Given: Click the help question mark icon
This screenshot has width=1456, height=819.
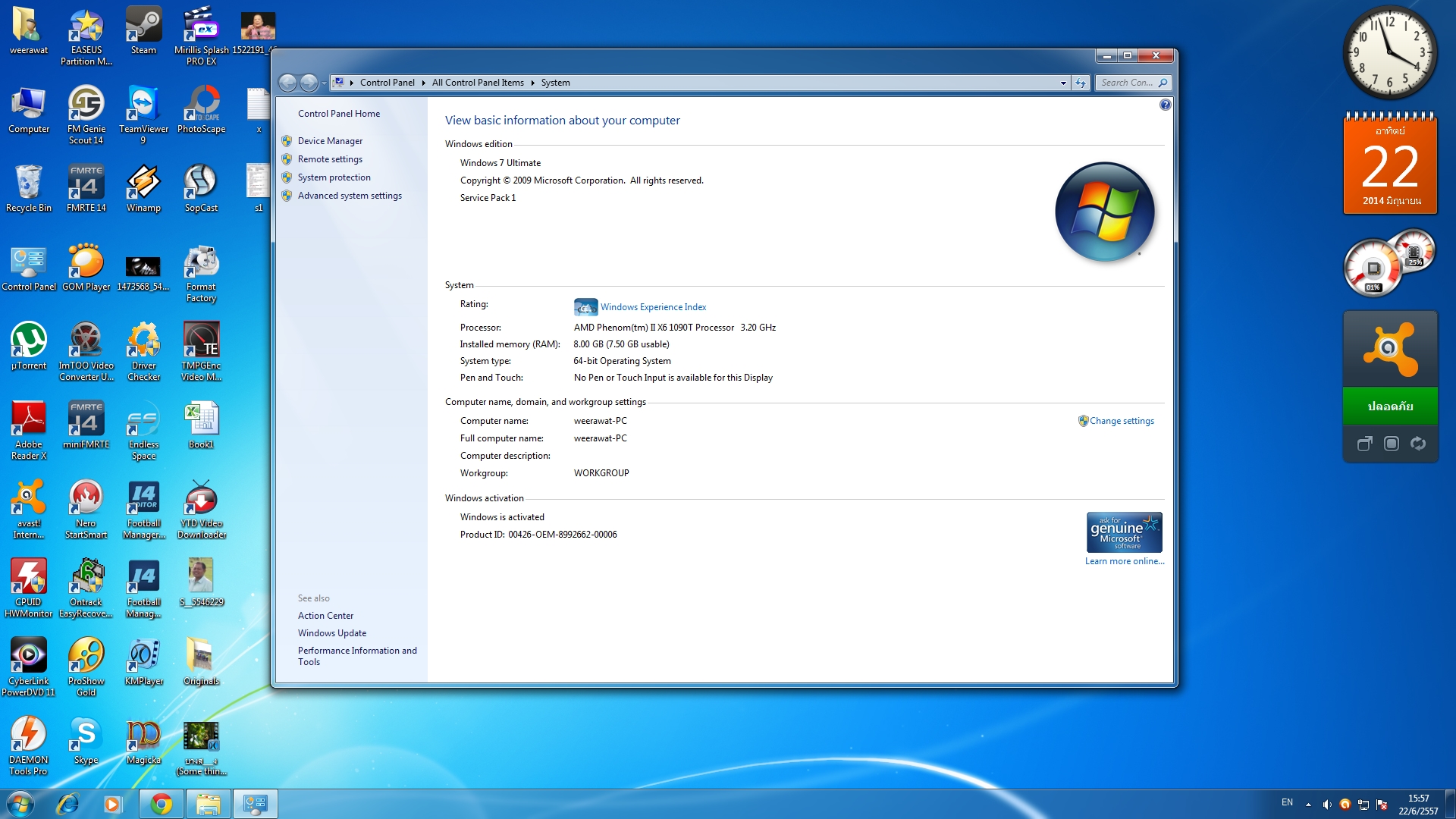Looking at the screenshot, I should coord(1165,105).
